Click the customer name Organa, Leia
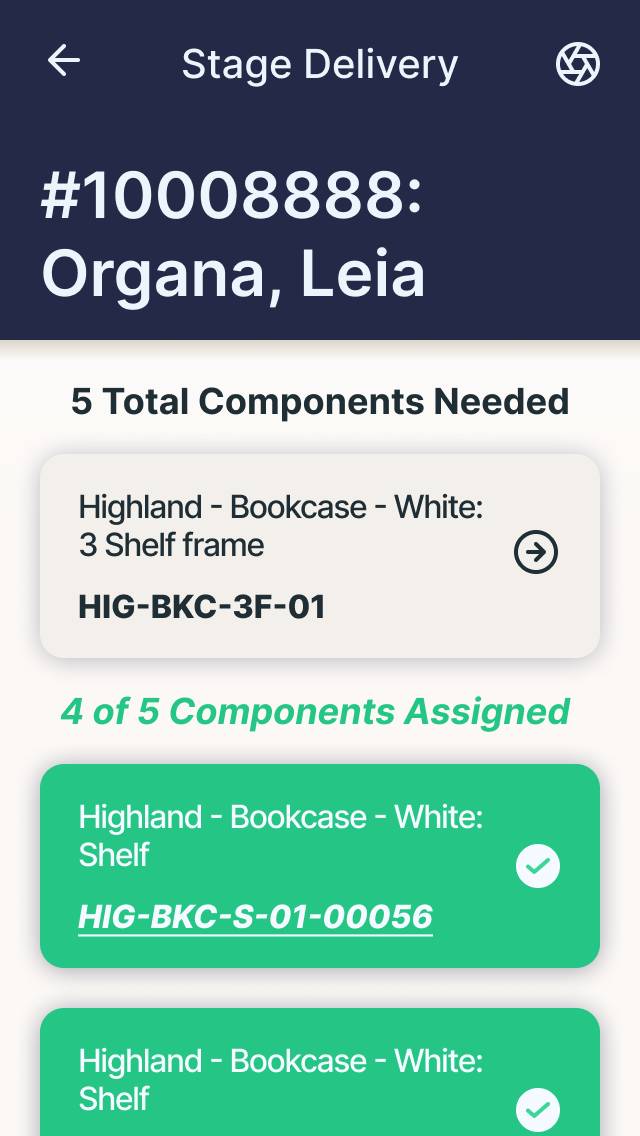Screen dimensions: 640x1136 pos(233,273)
